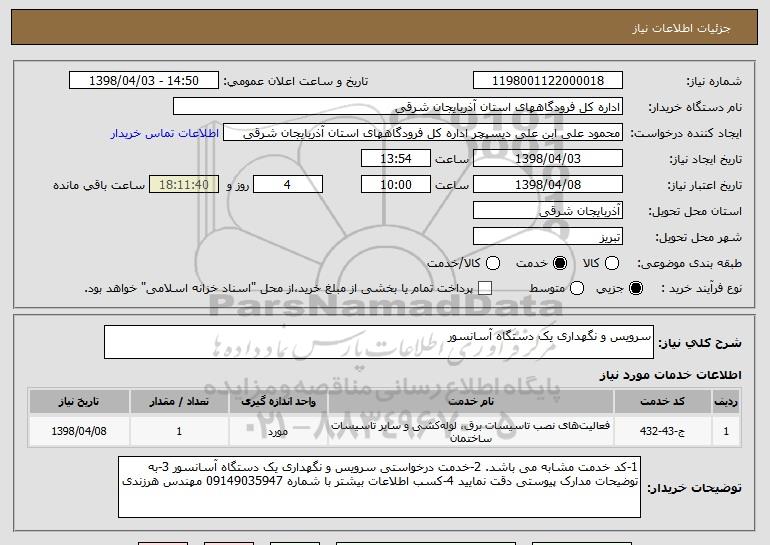The height and width of the screenshot is (545, 770).
Task: Click the request creator name field
Action: [423, 133]
